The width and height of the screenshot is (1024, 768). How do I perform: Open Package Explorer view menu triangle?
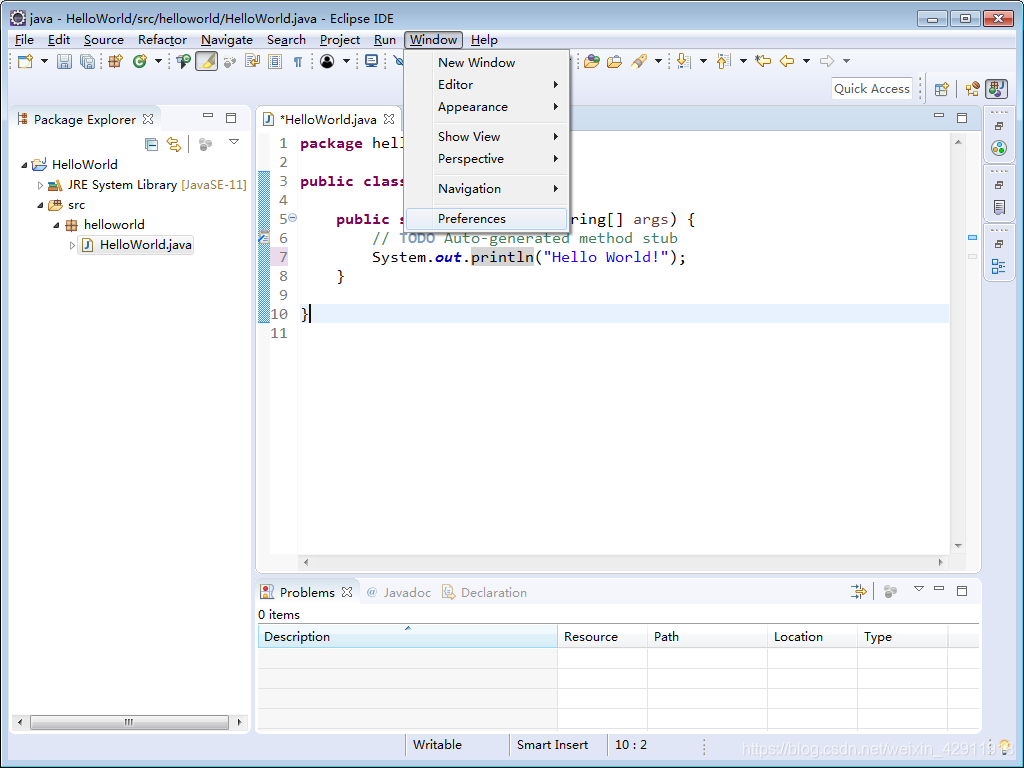pyautogui.click(x=234, y=142)
